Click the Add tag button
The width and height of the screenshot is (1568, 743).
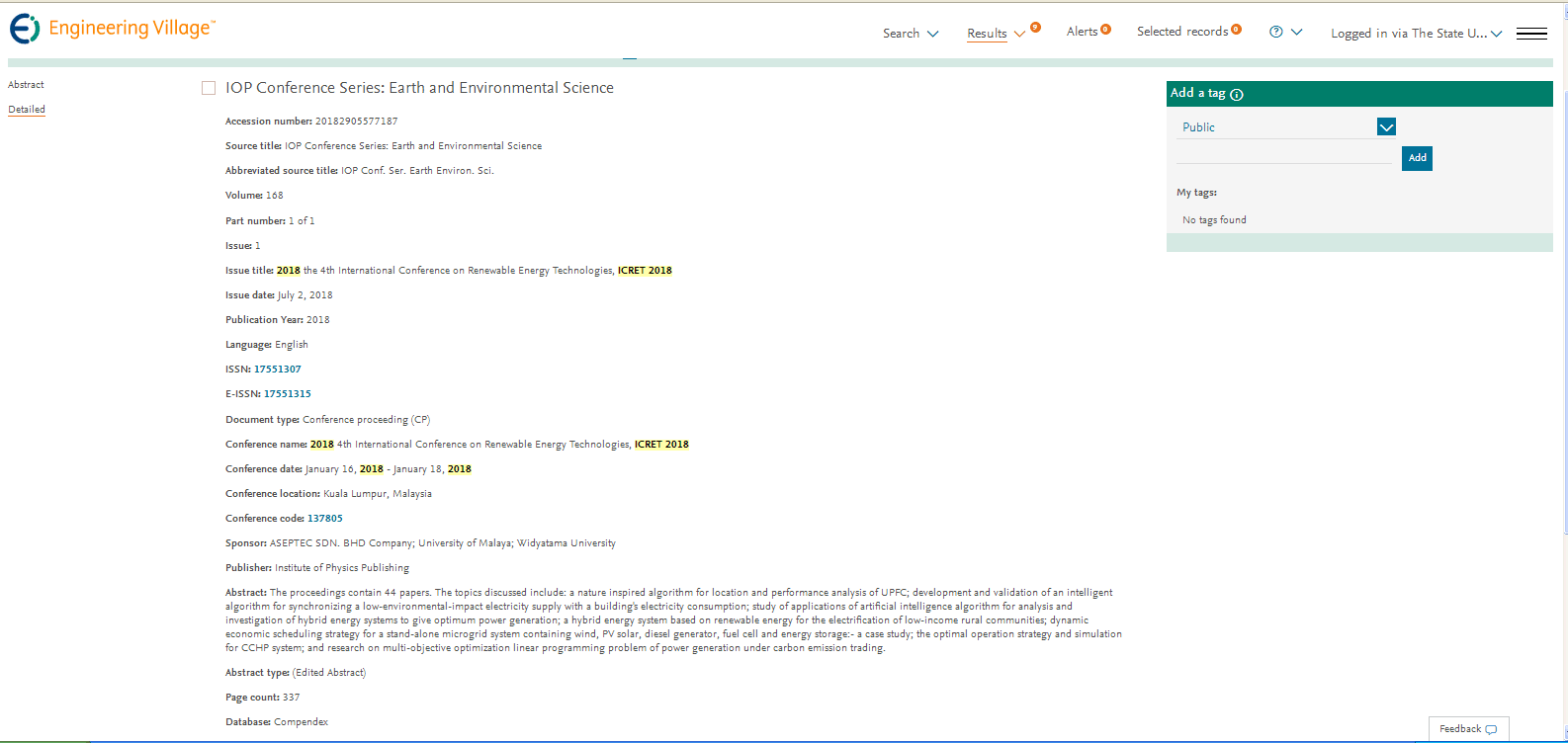pyautogui.click(x=1417, y=158)
